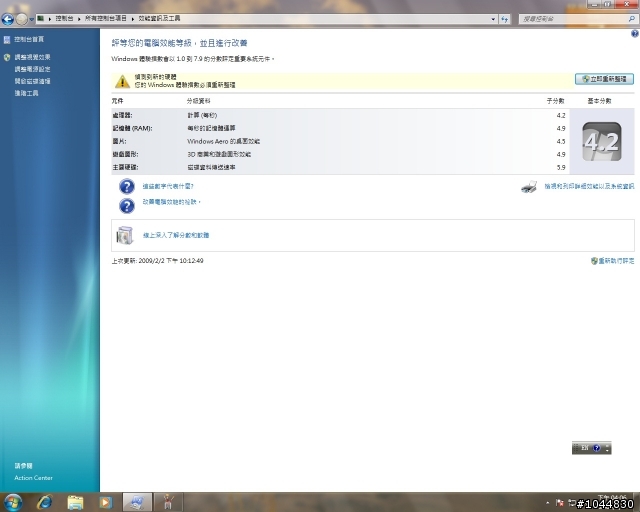Open the address bar history dropdown

coord(493,19)
